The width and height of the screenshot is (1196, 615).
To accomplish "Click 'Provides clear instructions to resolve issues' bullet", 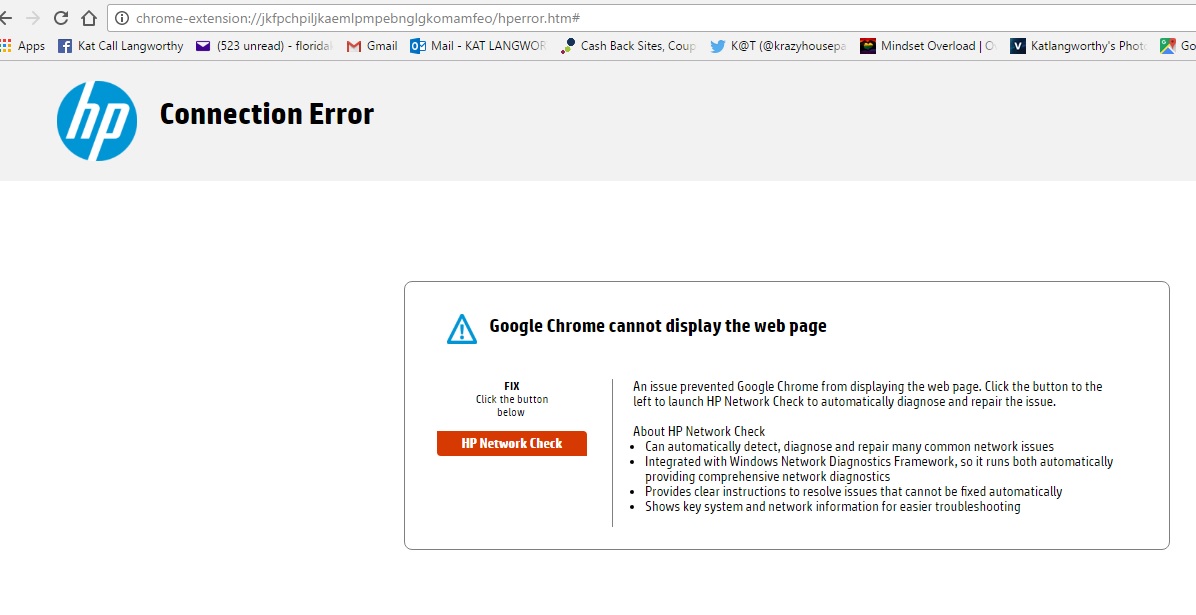I will [x=854, y=491].
